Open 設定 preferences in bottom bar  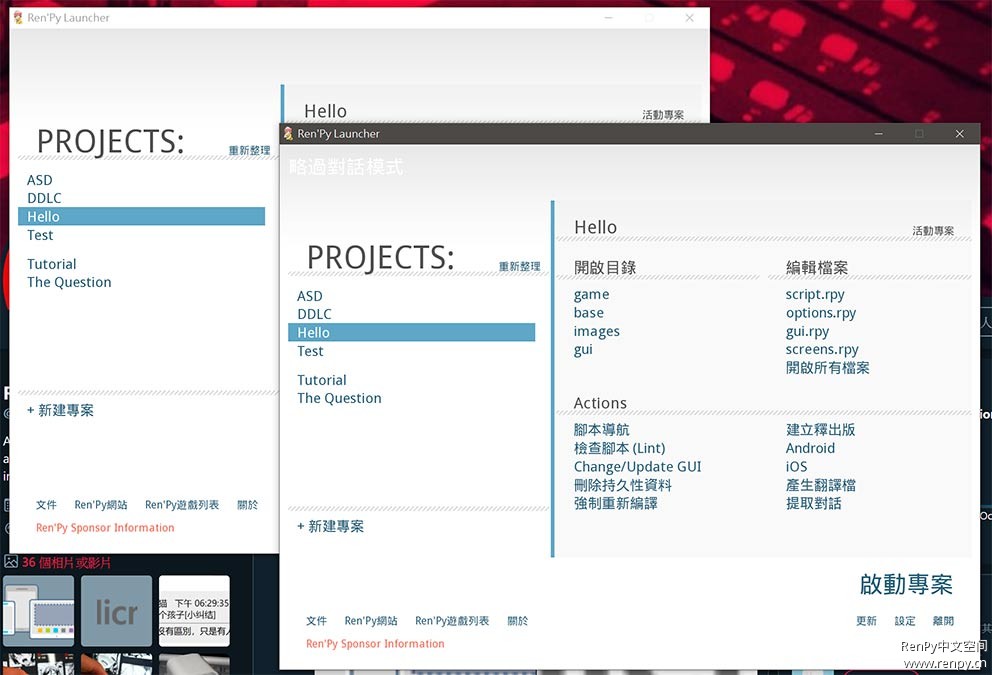point(904,621)
